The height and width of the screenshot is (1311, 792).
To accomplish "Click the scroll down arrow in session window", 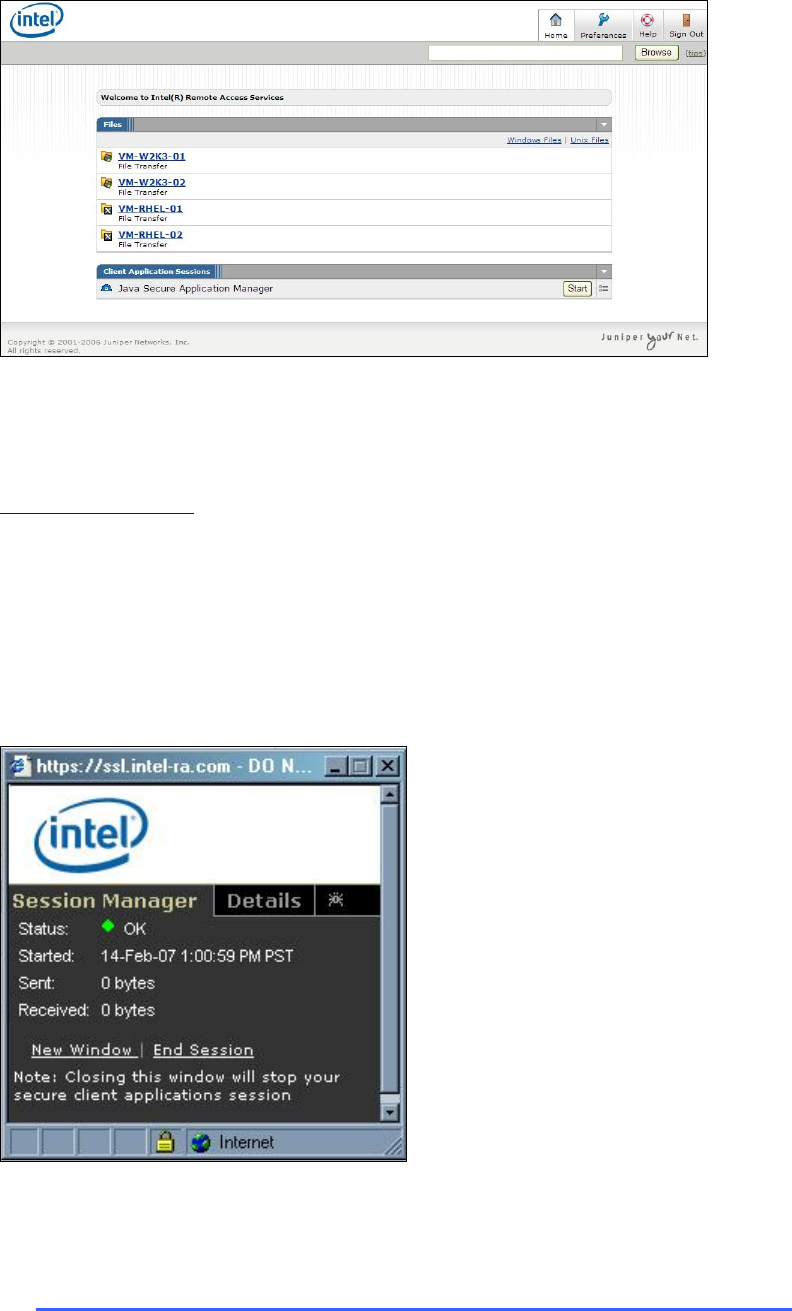I will [390, 1112].
